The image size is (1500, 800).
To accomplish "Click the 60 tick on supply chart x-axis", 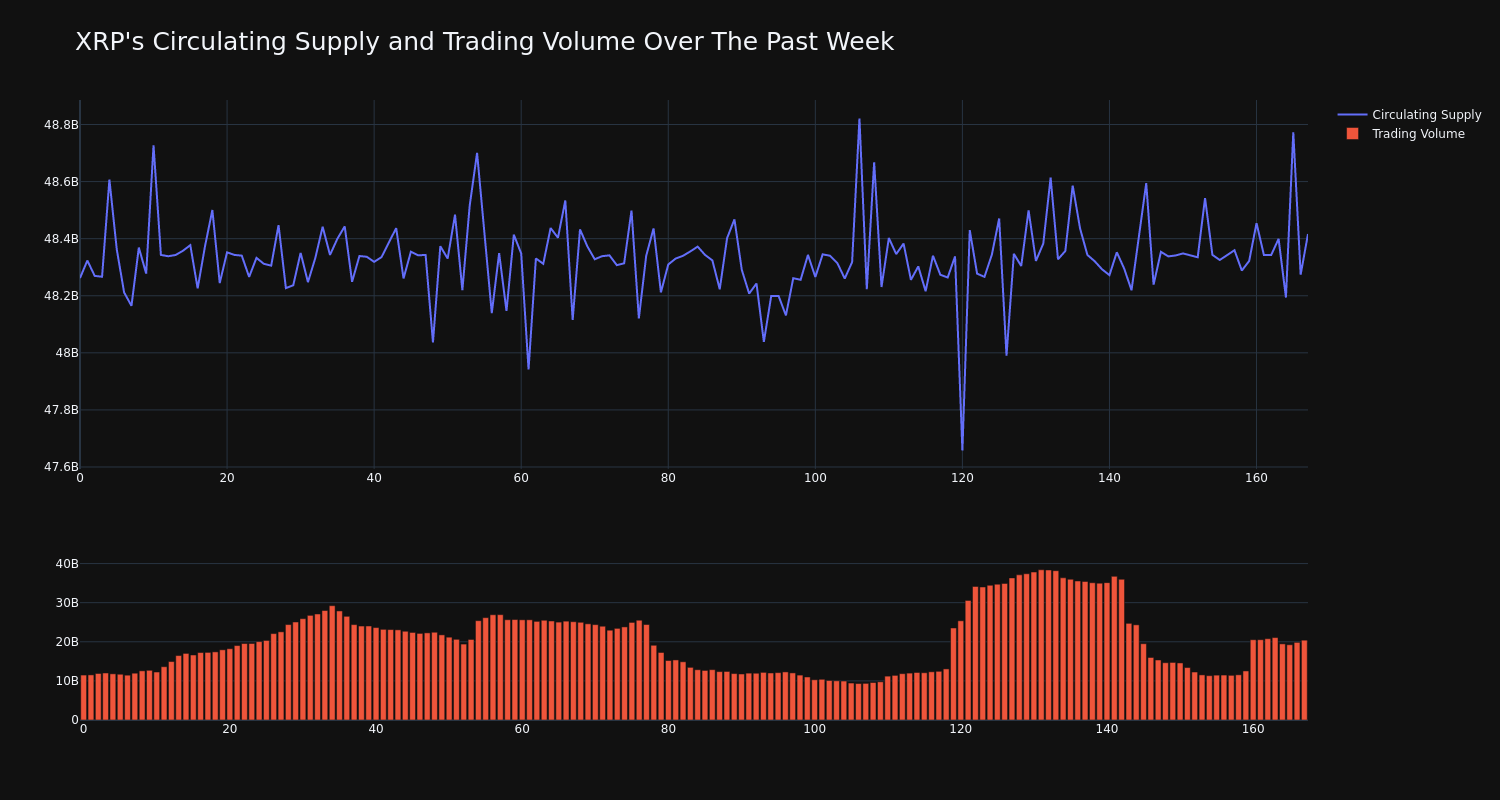I will click(521, 478).
